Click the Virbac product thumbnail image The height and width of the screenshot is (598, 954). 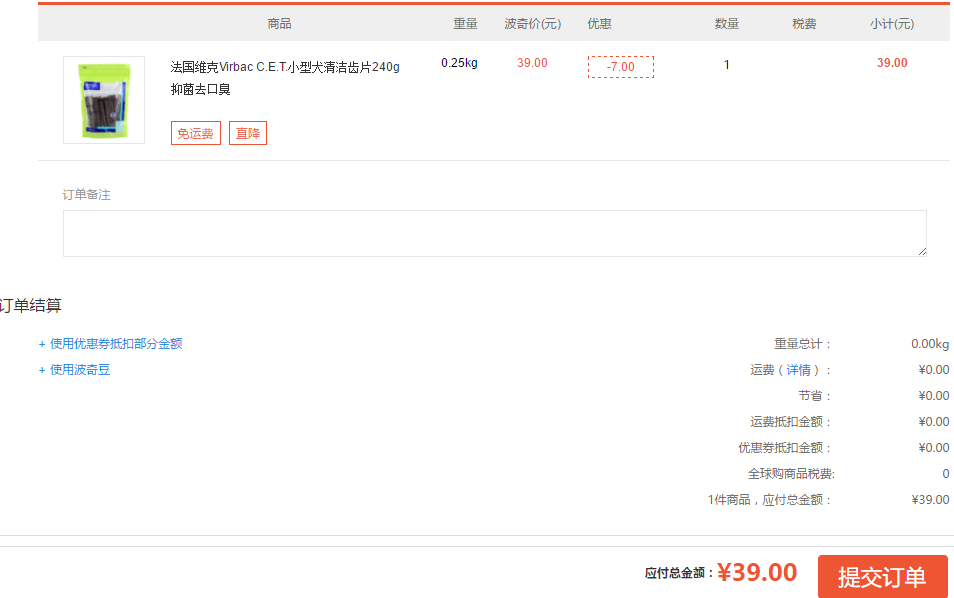[104, 100]
